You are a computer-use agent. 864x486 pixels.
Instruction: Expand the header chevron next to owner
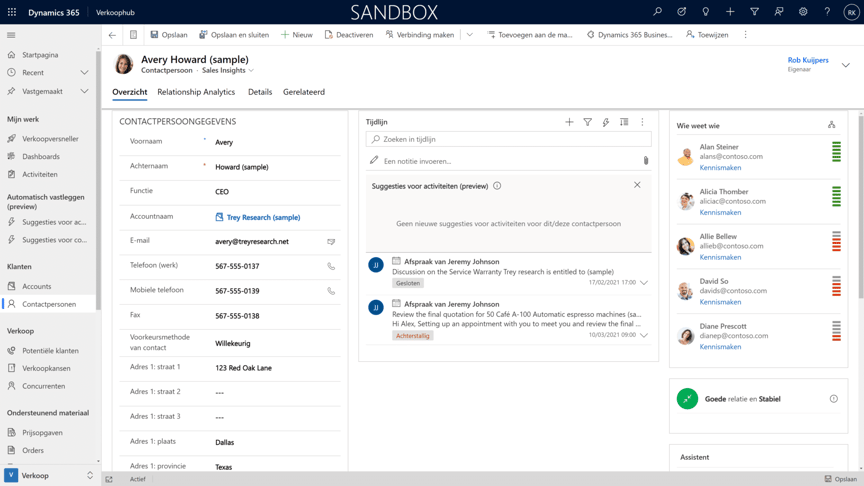click(x=846, y=65)
